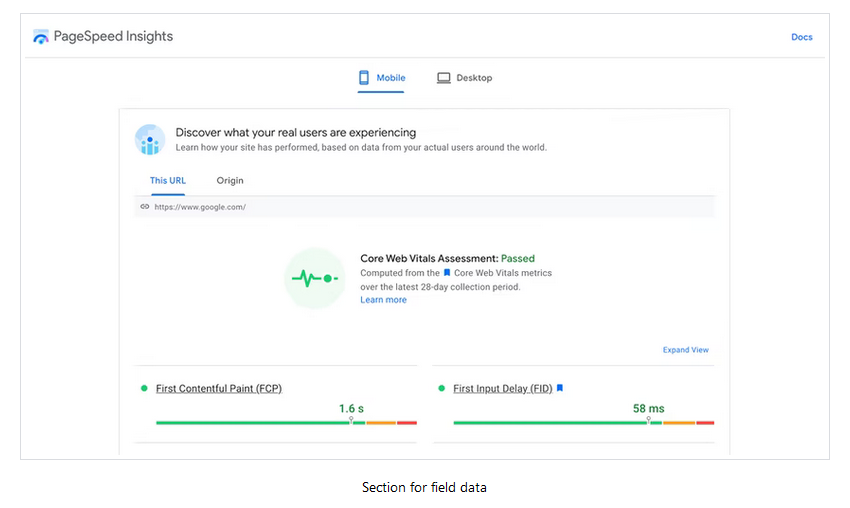Click the FID distribution bar

[584, 422]
